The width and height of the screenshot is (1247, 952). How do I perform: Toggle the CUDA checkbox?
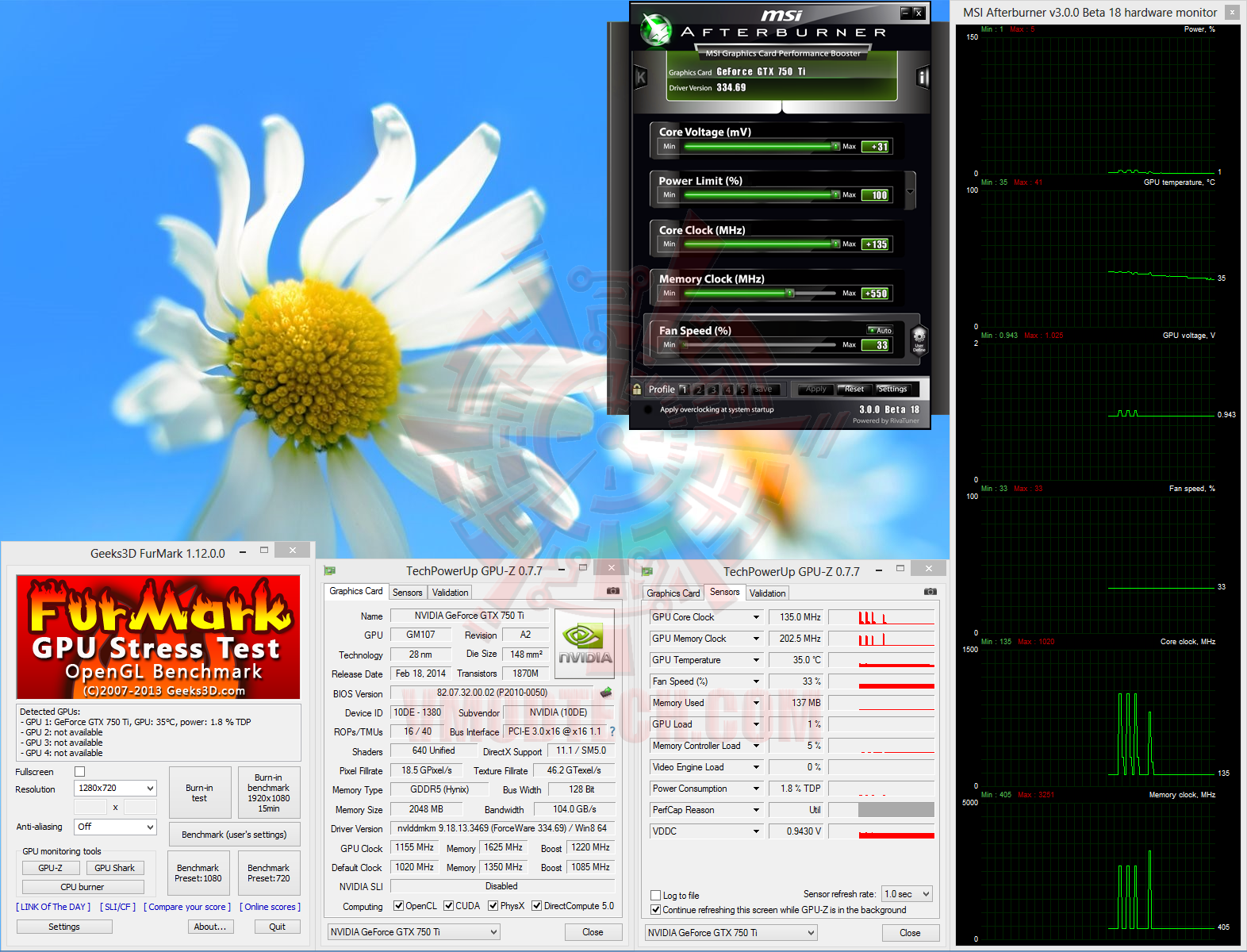[449, 906]
